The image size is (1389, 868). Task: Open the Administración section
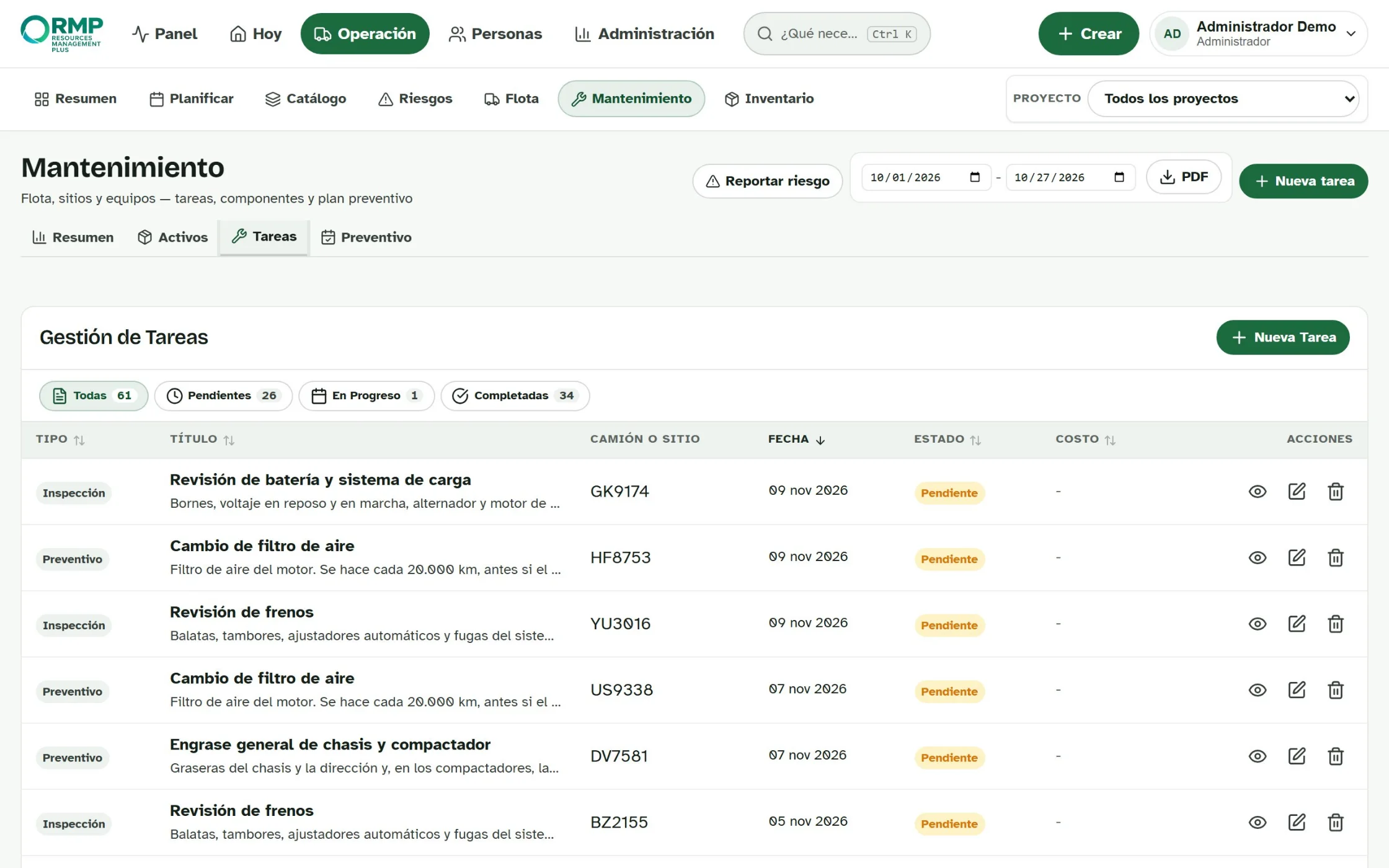(644, 33)
